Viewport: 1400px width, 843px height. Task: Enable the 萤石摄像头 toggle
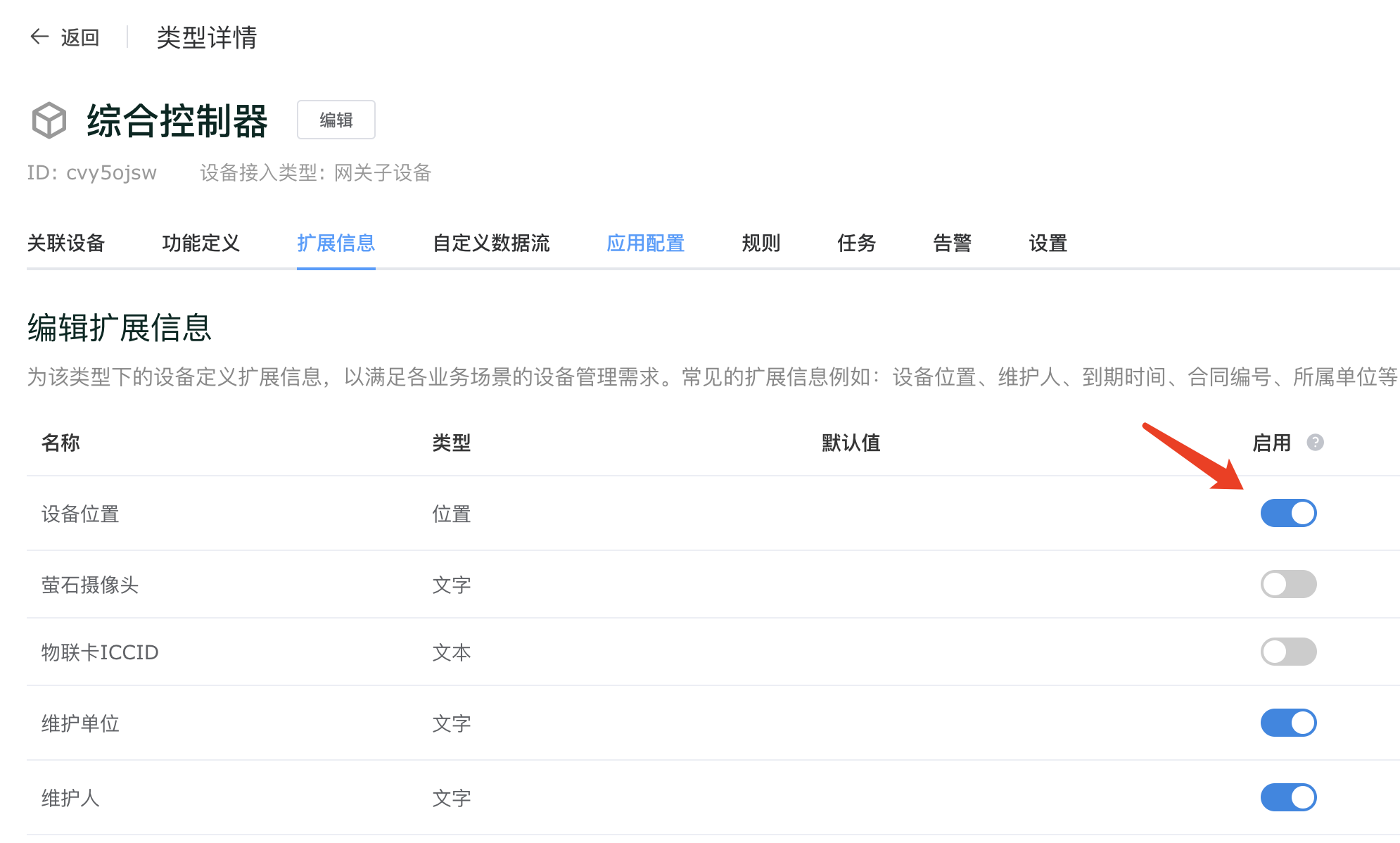point(1288,584)
